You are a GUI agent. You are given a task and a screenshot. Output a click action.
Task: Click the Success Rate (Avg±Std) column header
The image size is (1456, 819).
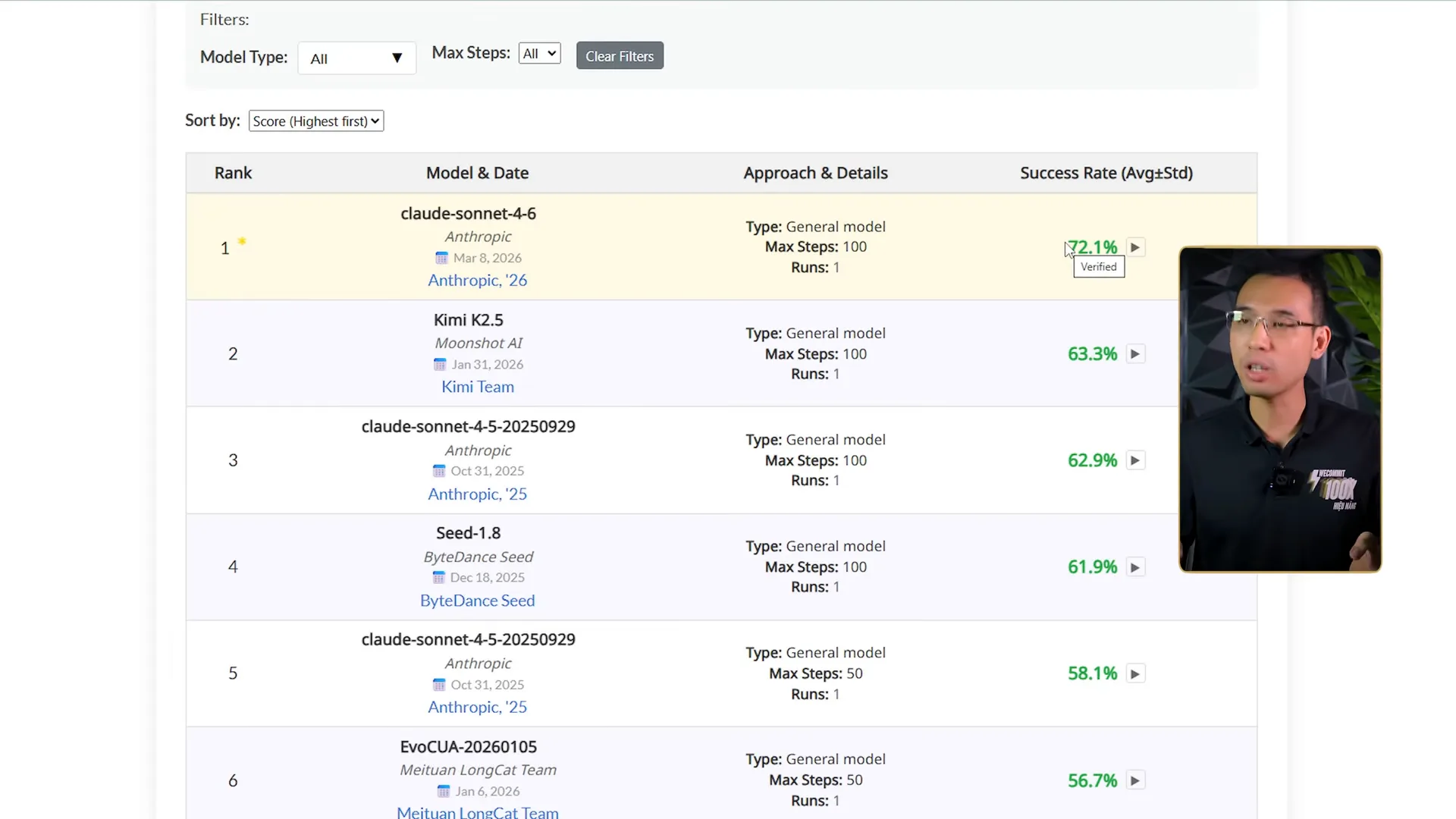(1106, 173)
